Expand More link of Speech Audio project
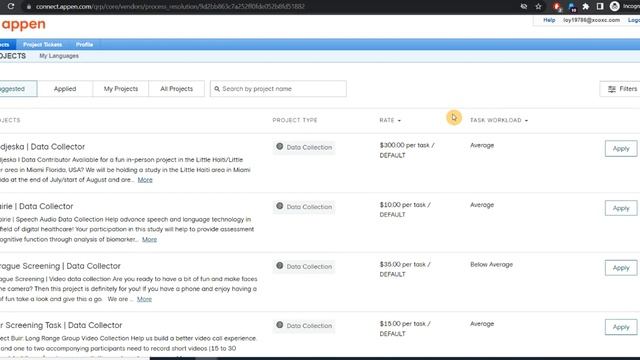This screenshot has width=640, height=360. [149, 239]
